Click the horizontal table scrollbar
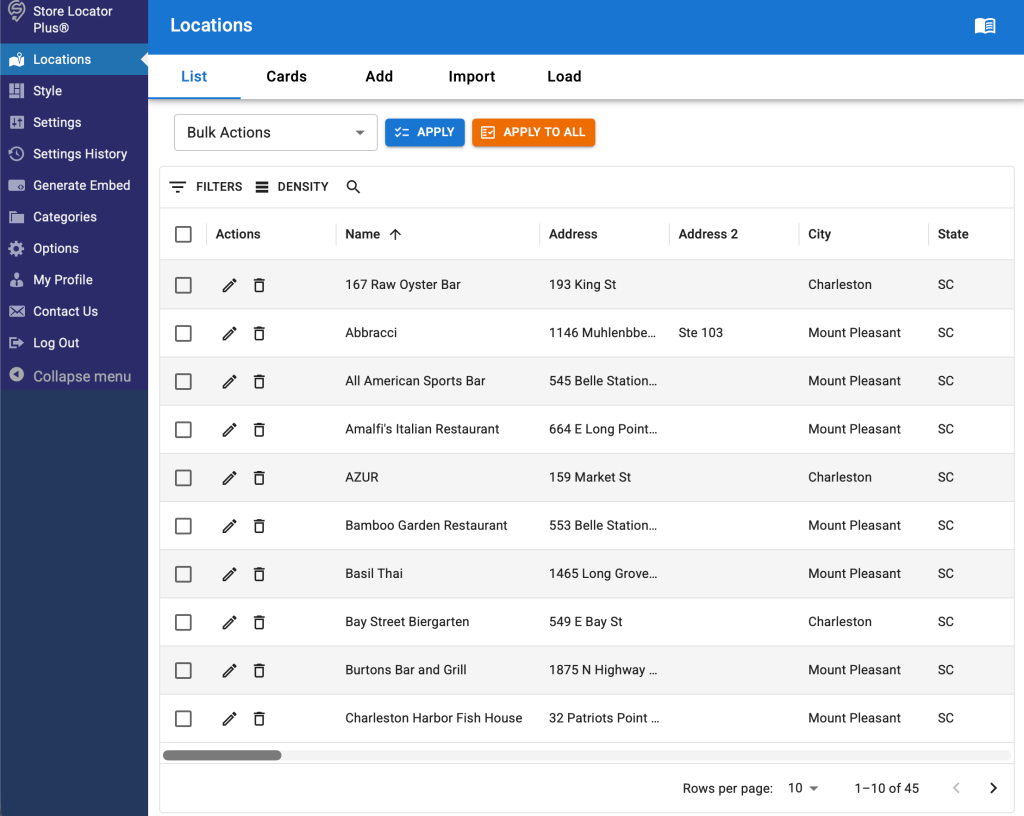The height and width of the screenshot is (816, 1024). 222,755
